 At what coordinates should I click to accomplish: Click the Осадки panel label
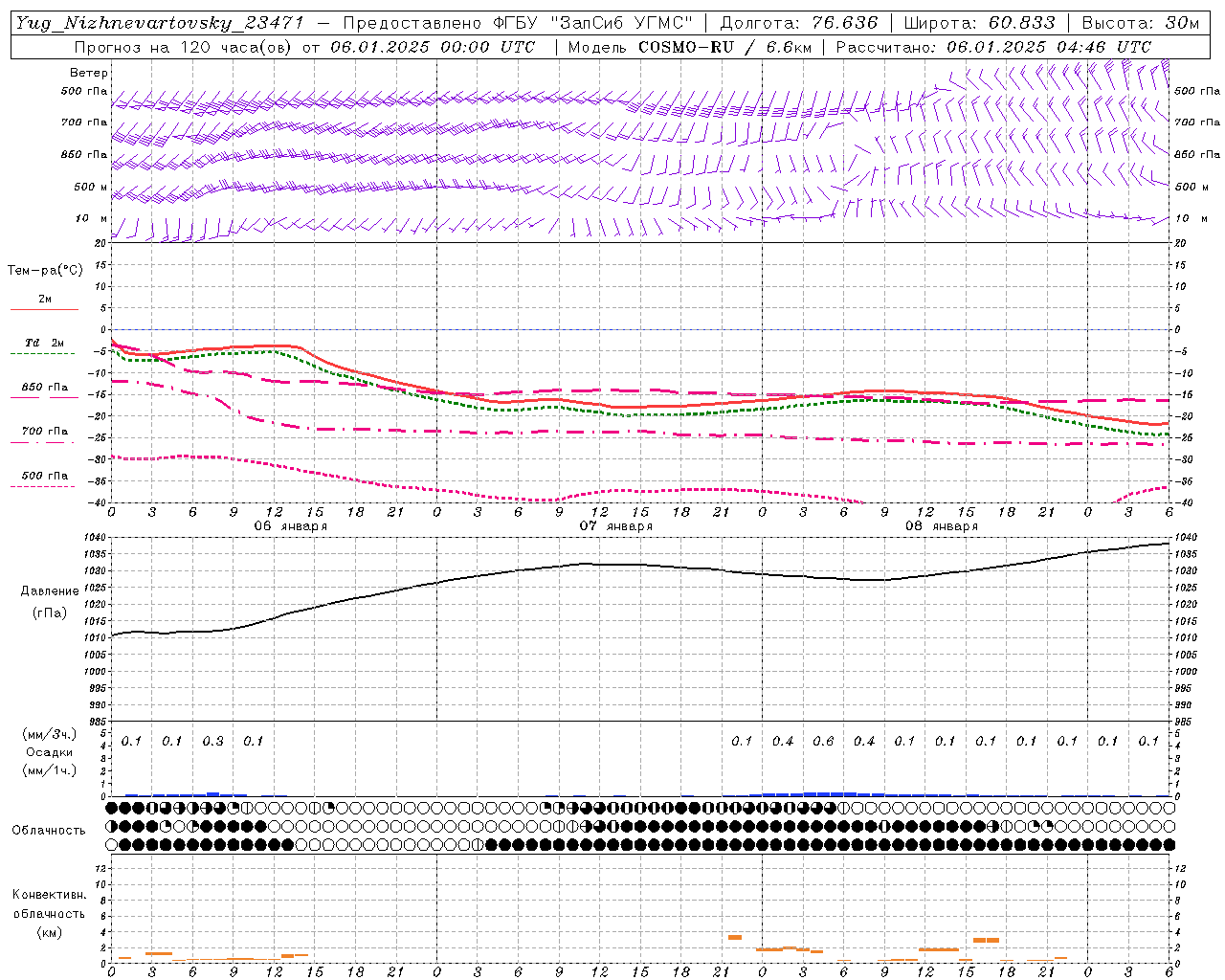(x=50, y=752)
